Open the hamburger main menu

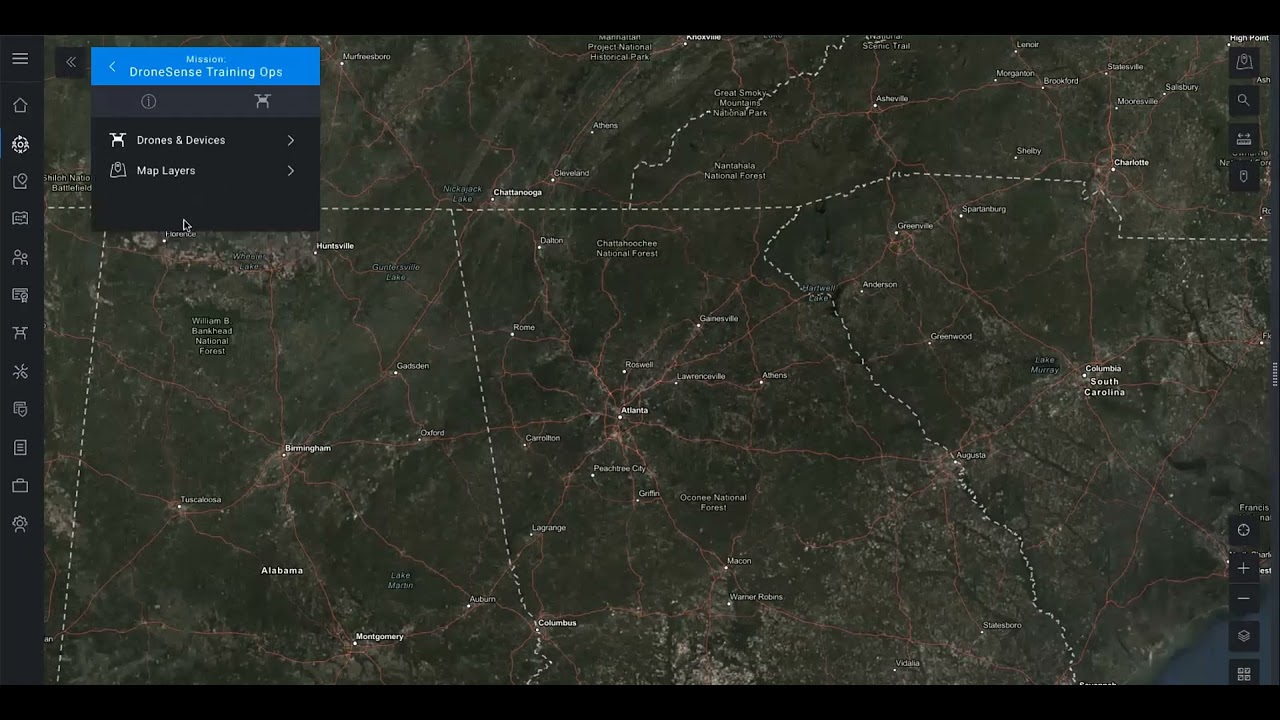[x=20, y=59]
